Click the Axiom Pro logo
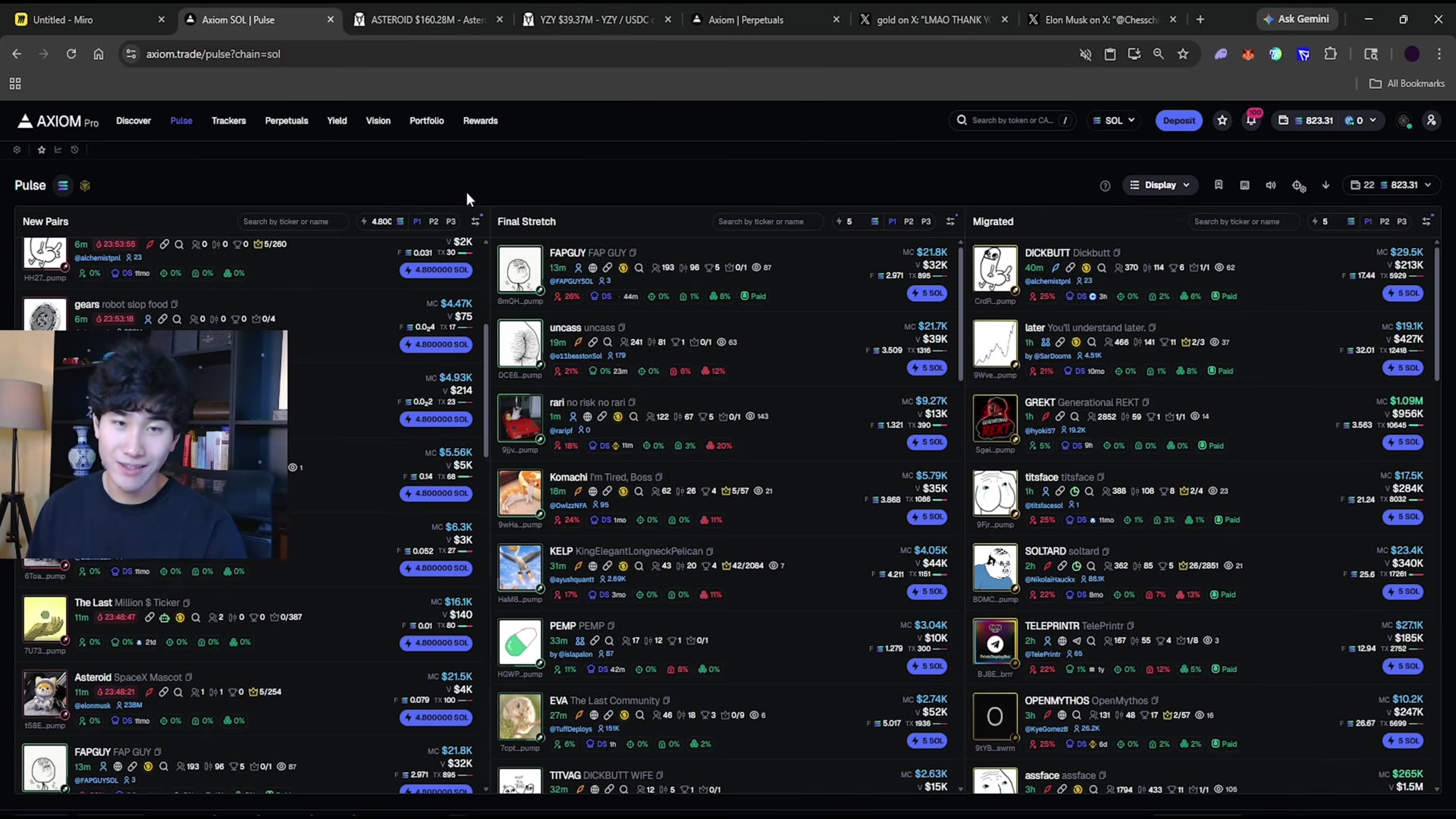The image size is (1456, 819). [x=58, y=121]
